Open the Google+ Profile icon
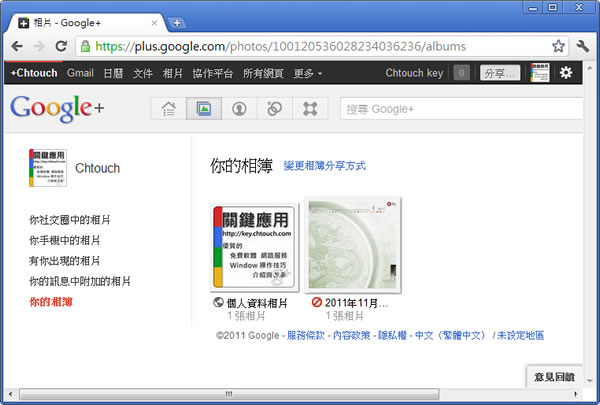Image resolution: width=600 pixels, height=405 pixels. pyautogui.click(x=239, y=108)
